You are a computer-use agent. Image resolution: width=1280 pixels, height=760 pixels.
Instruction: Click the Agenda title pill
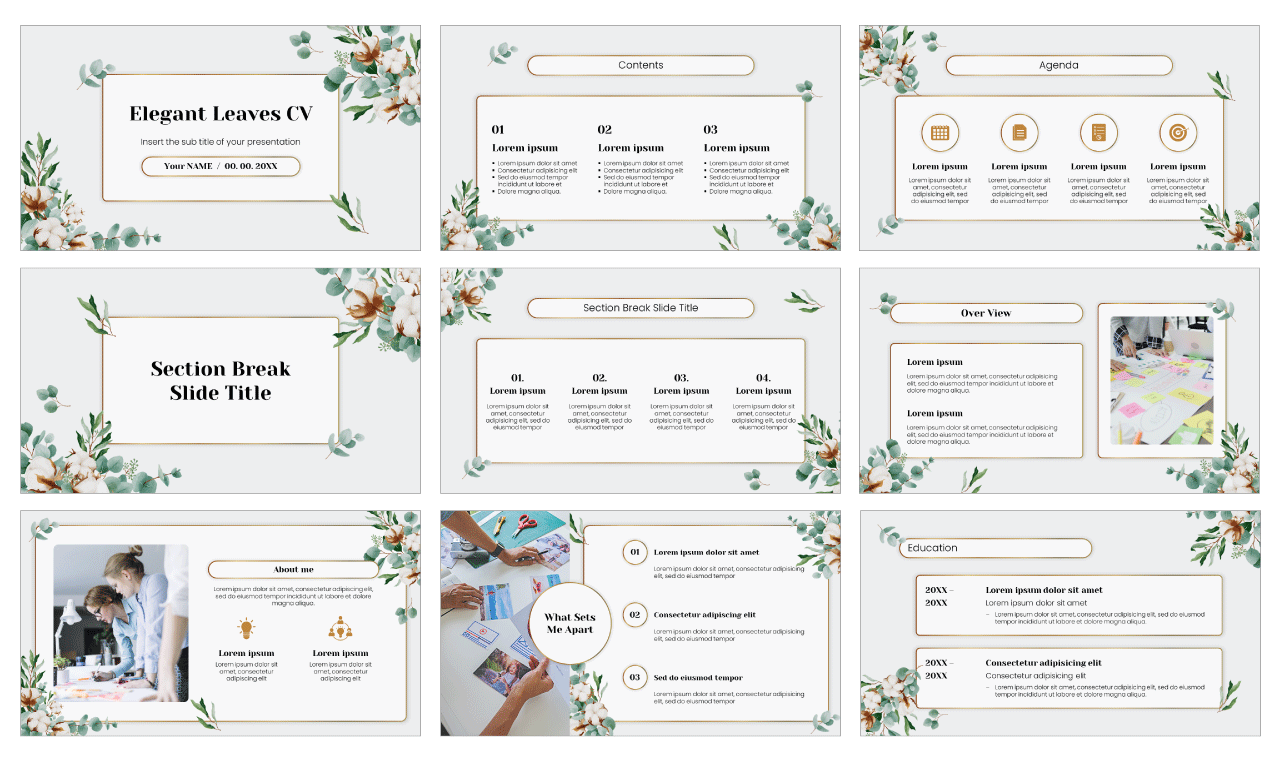coord(1059,65)
